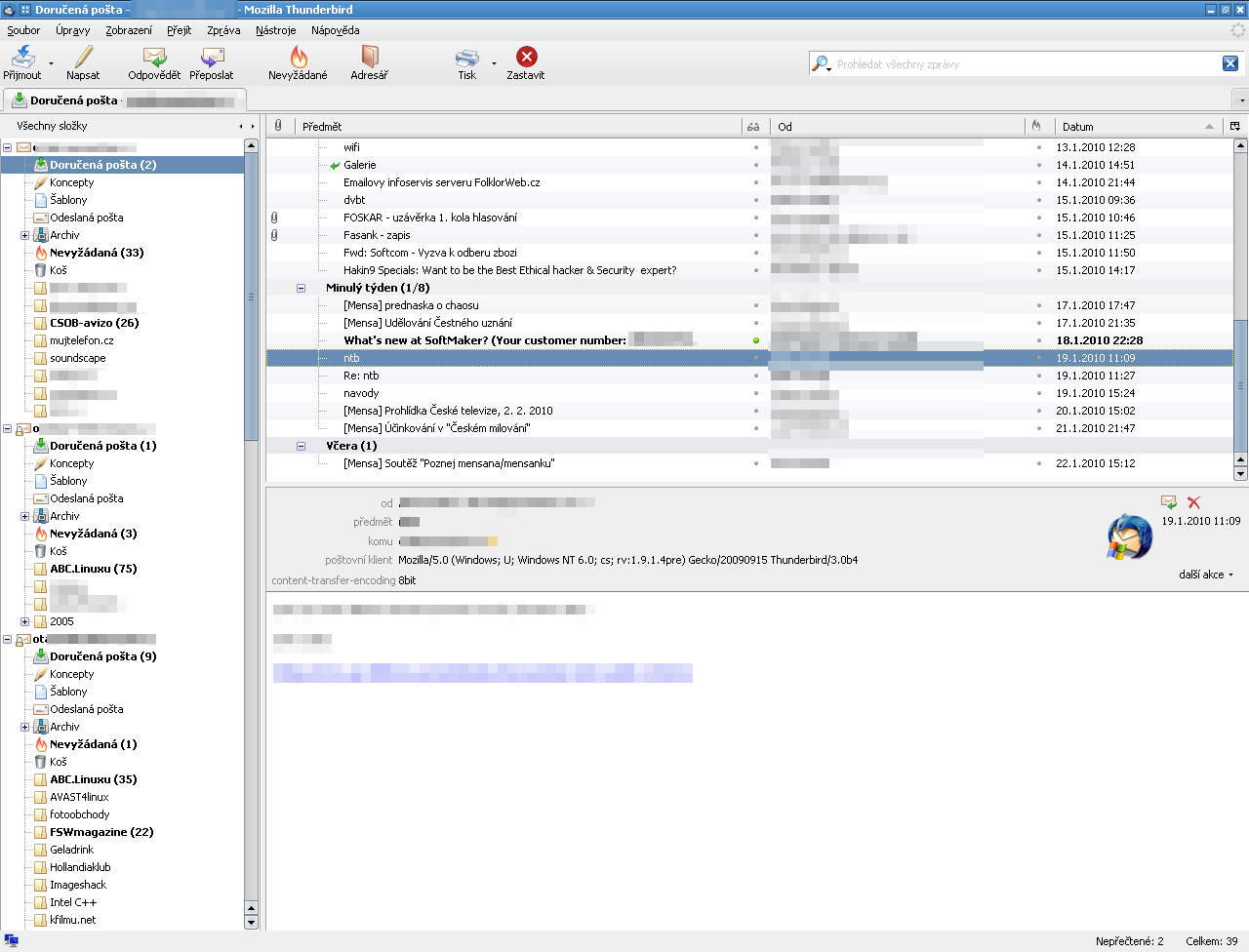Open the tab list dropdown arrow

pos(1240,100)
